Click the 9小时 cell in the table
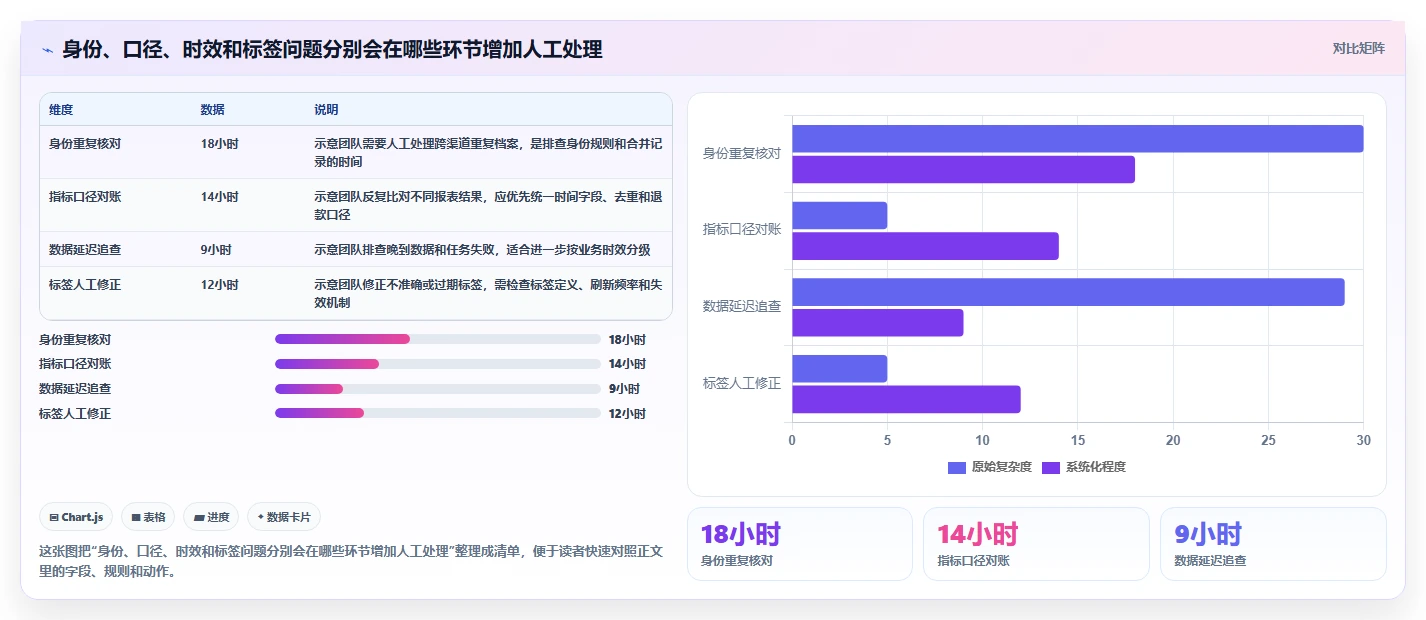 216,250
